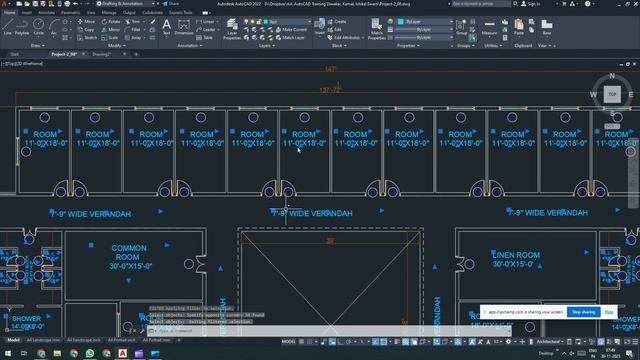Click the Create block tool
The image size is (640, 360).
337,22
